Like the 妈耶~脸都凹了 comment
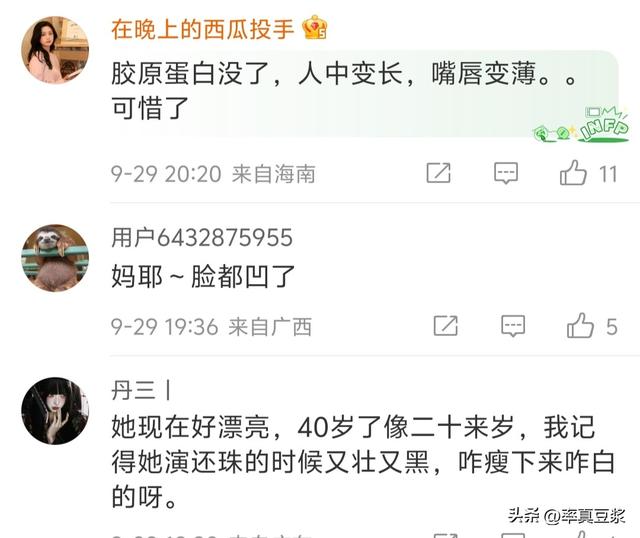Image resolution: width=640 pixels, height=538 pixels. [x=580, y=326]
